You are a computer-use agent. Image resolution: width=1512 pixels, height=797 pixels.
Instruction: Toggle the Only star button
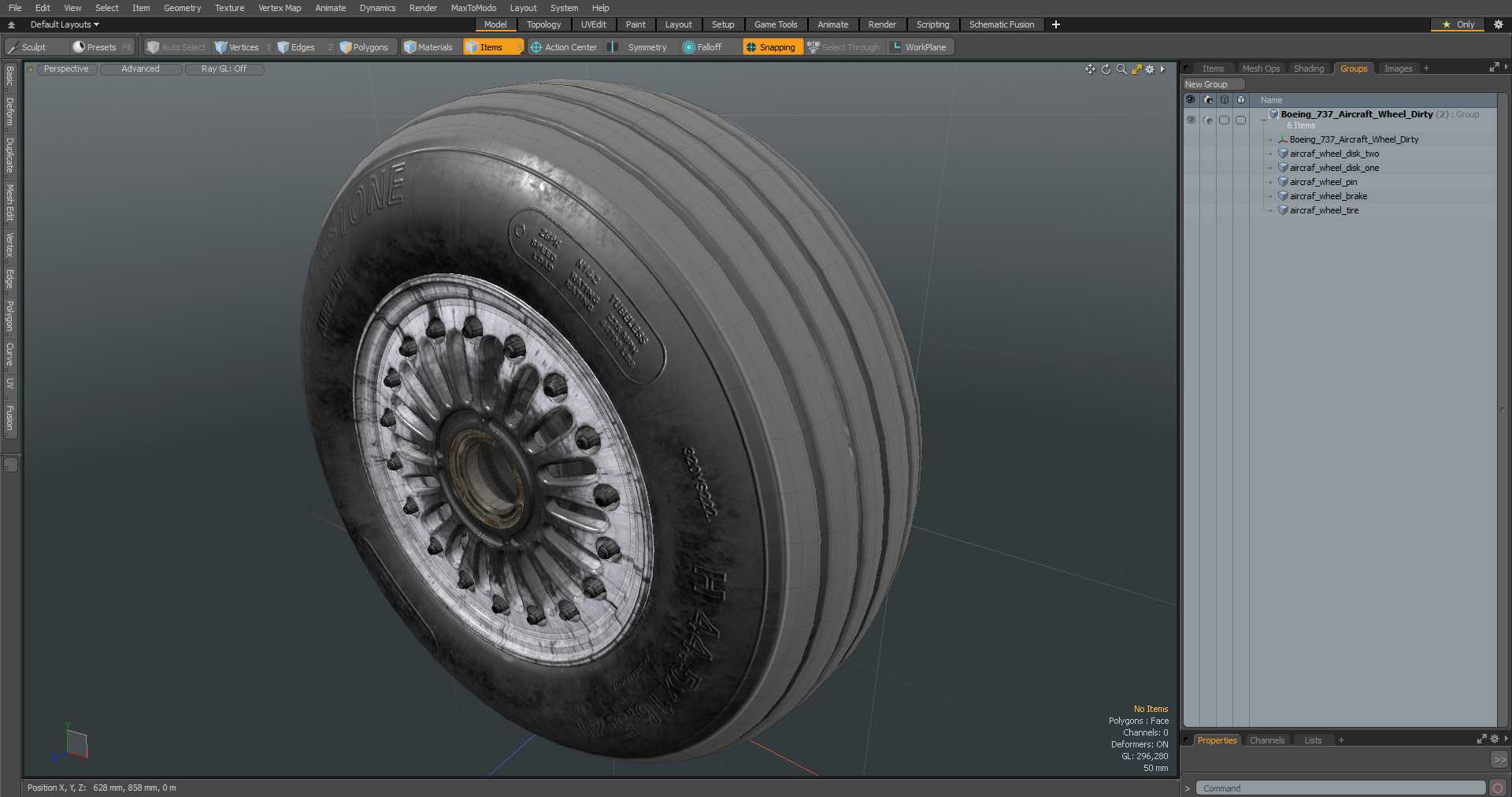(x=1458, y=24)
